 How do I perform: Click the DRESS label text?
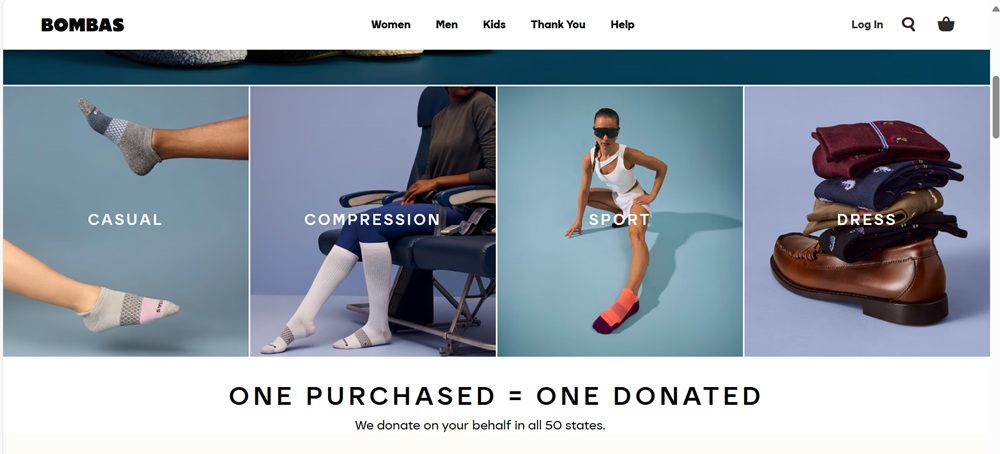point(866,219)
